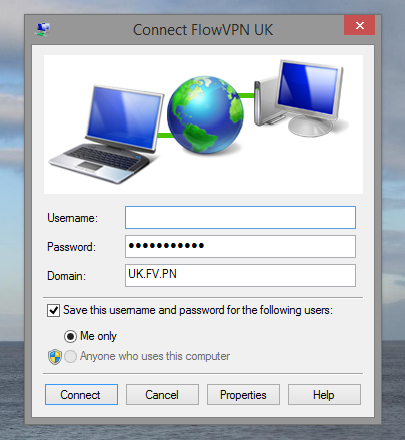Click the desktop monitor illustration

click(310, 98)
